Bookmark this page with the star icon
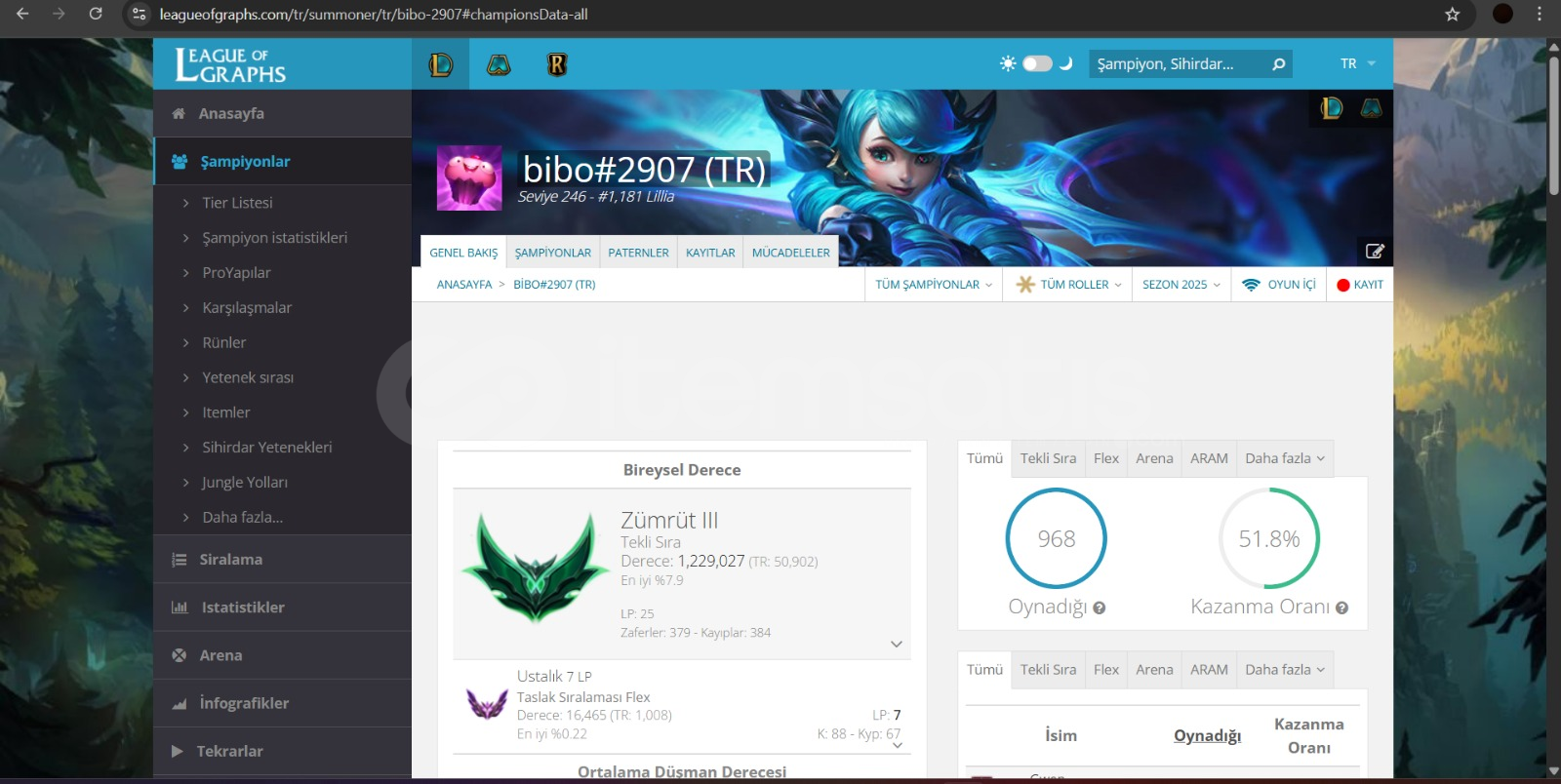1561x784 pixels. (x=1452, y=14)
